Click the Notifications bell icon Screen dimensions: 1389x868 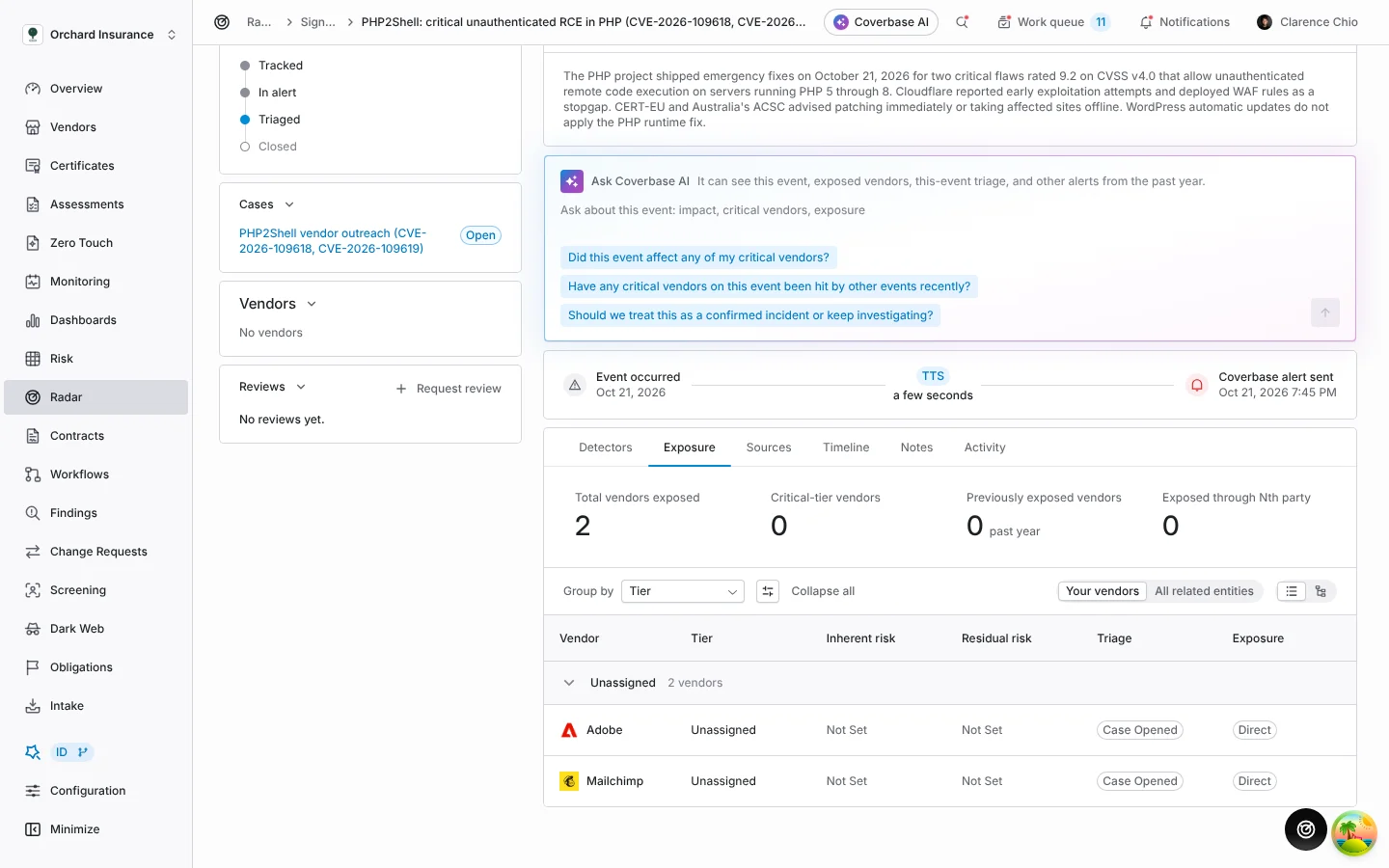coord(1146,22)
